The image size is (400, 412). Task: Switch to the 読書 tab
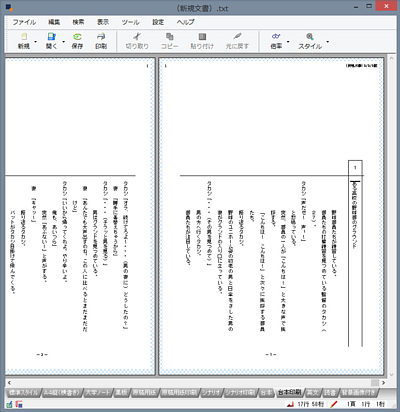point(330,392)
